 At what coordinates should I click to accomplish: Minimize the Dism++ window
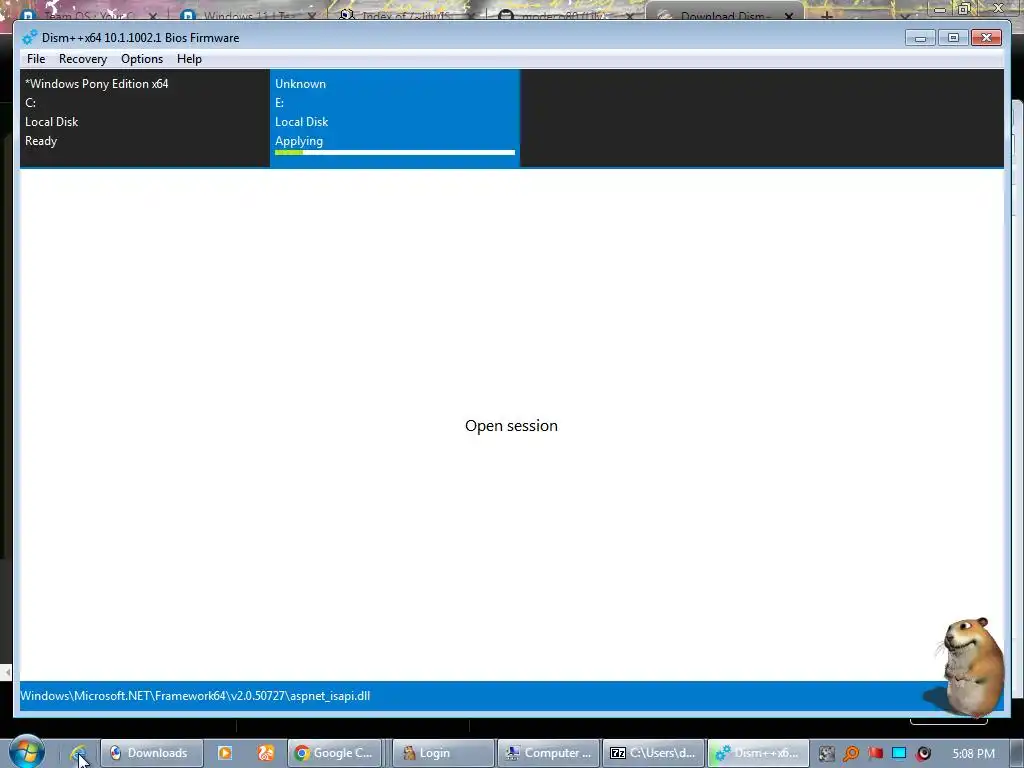coord(921,38)
